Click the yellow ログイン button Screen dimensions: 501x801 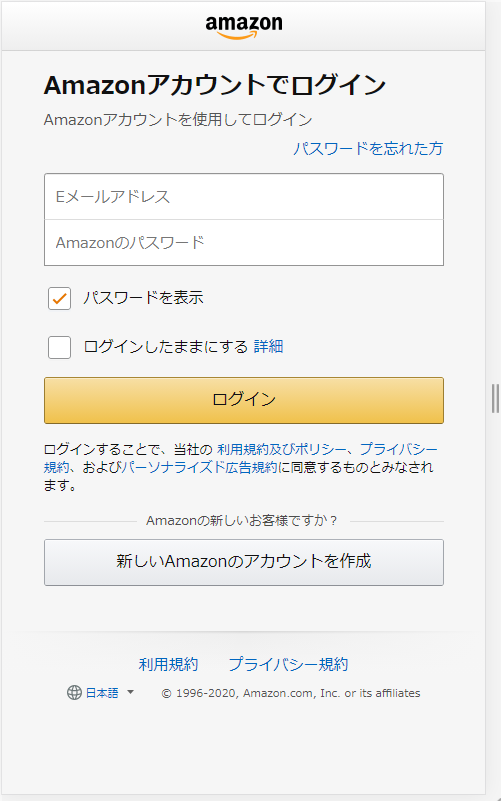point(244,400)
